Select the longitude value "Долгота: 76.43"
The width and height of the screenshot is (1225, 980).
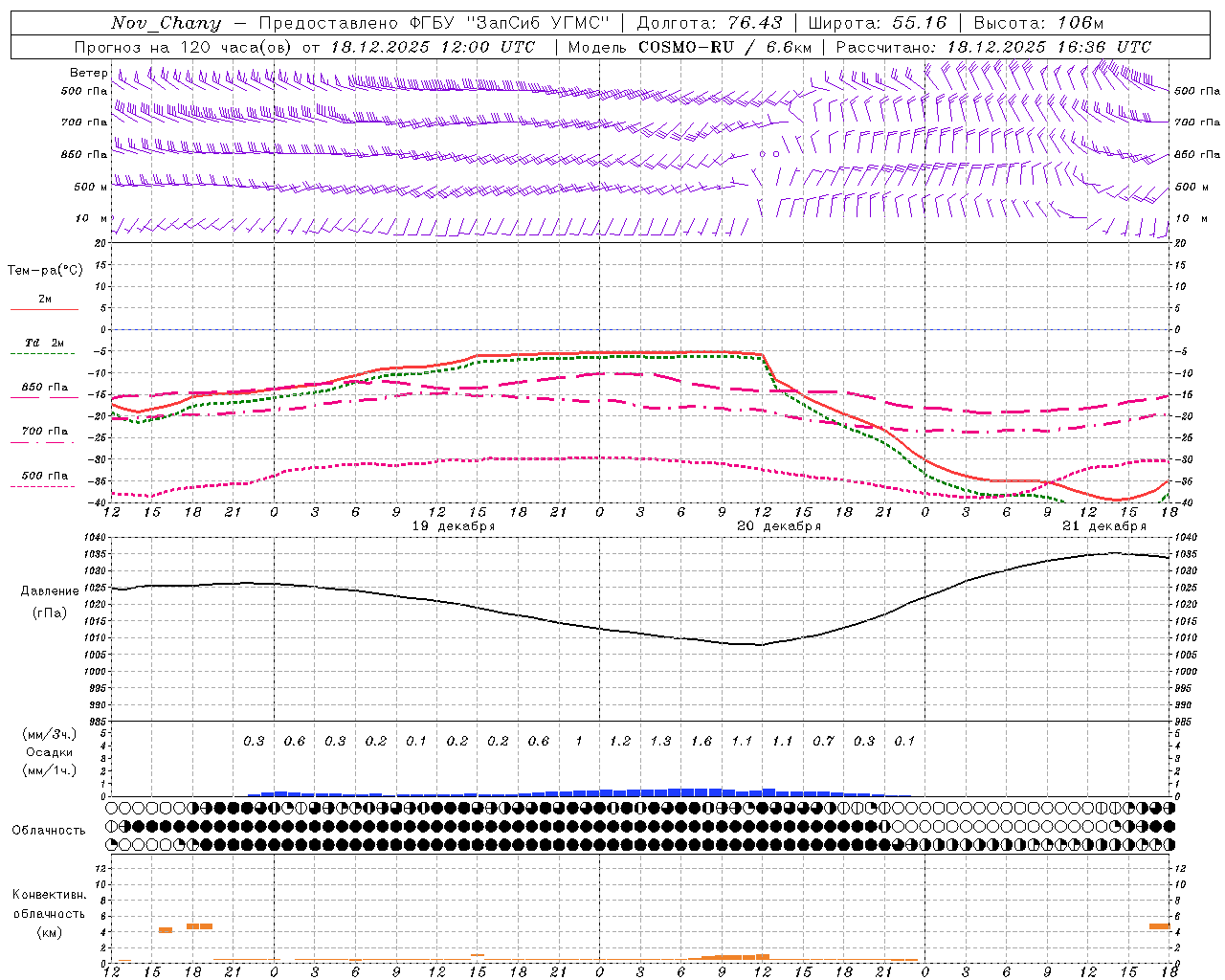[x=708, y=23]
